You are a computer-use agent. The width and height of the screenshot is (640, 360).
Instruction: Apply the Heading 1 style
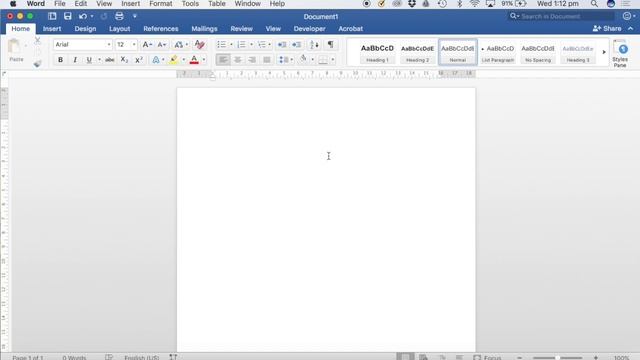(x=377, y=52)
